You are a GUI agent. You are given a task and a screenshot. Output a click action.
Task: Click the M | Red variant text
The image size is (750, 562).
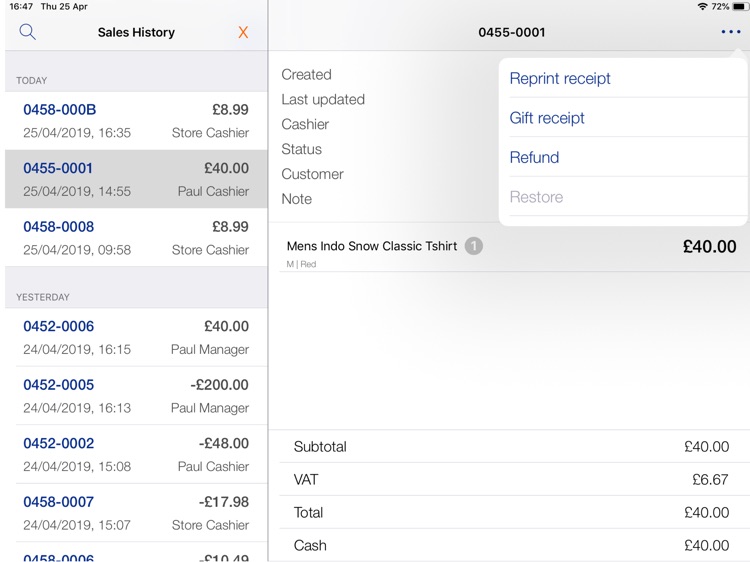[x=301, y=264]
